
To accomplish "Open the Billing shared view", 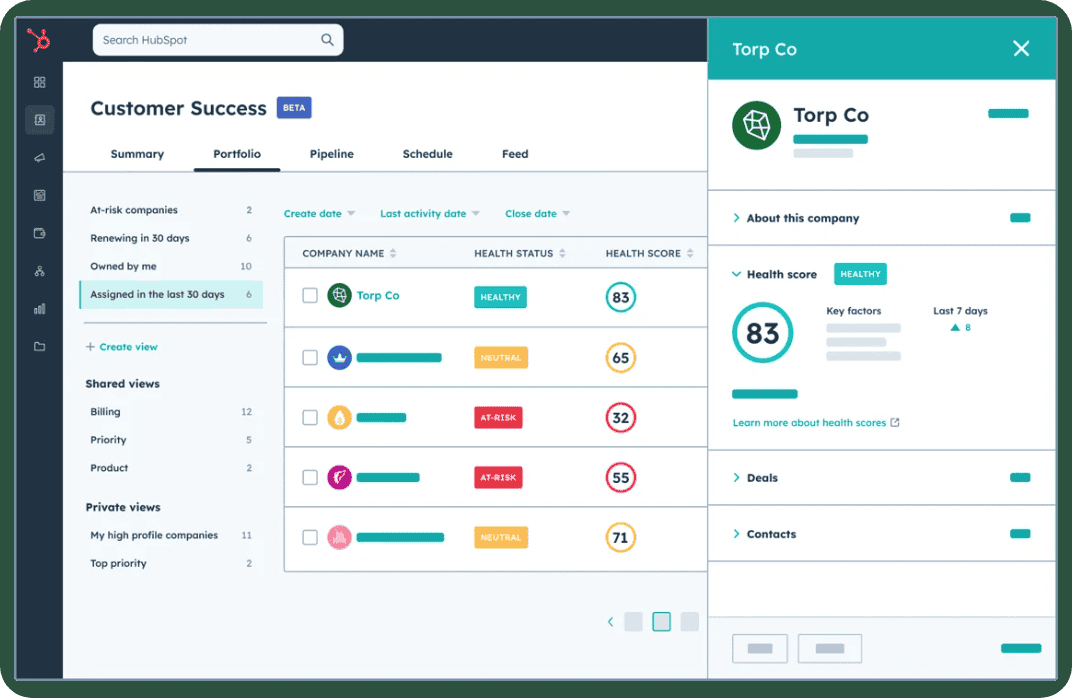I will pyautogui.click(x=171, y=412).
